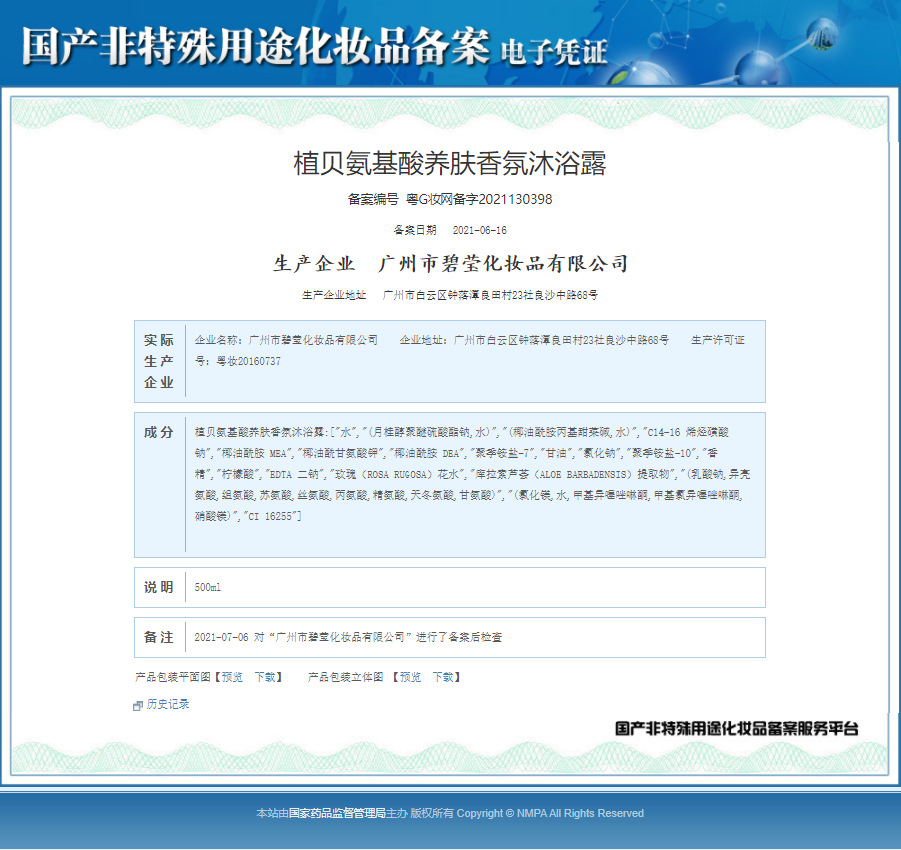This screenshot has height=850, width=901.
Task: Select the product title 植贝氨基酸养肤香氛沐浴露
Action: [450, 163]
